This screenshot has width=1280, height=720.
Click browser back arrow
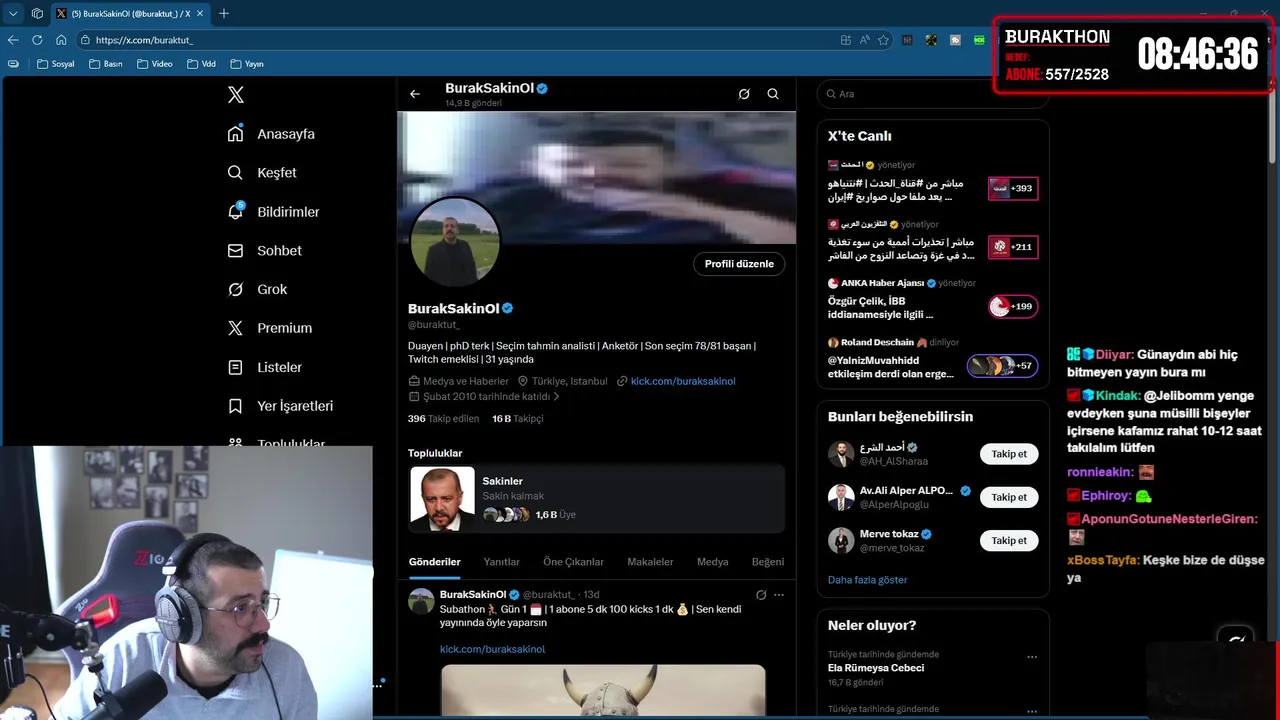[x=13, y=40]
